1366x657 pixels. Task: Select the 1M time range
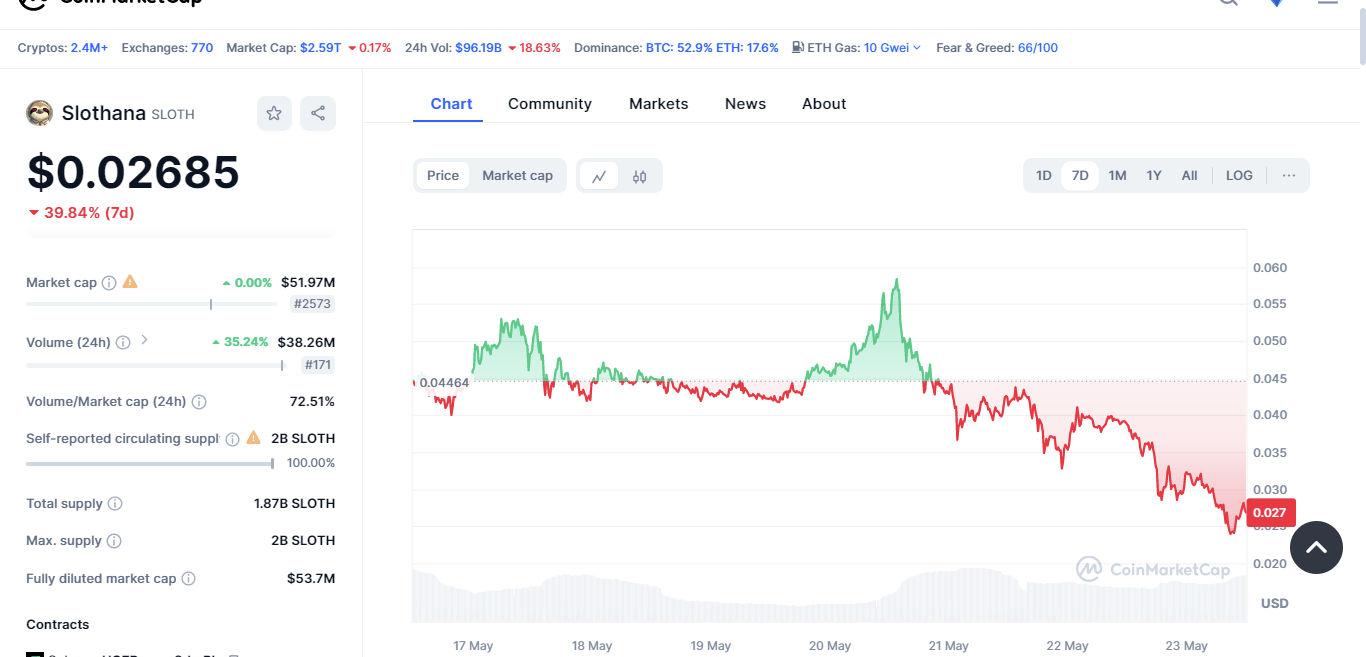click(1117, 175)
